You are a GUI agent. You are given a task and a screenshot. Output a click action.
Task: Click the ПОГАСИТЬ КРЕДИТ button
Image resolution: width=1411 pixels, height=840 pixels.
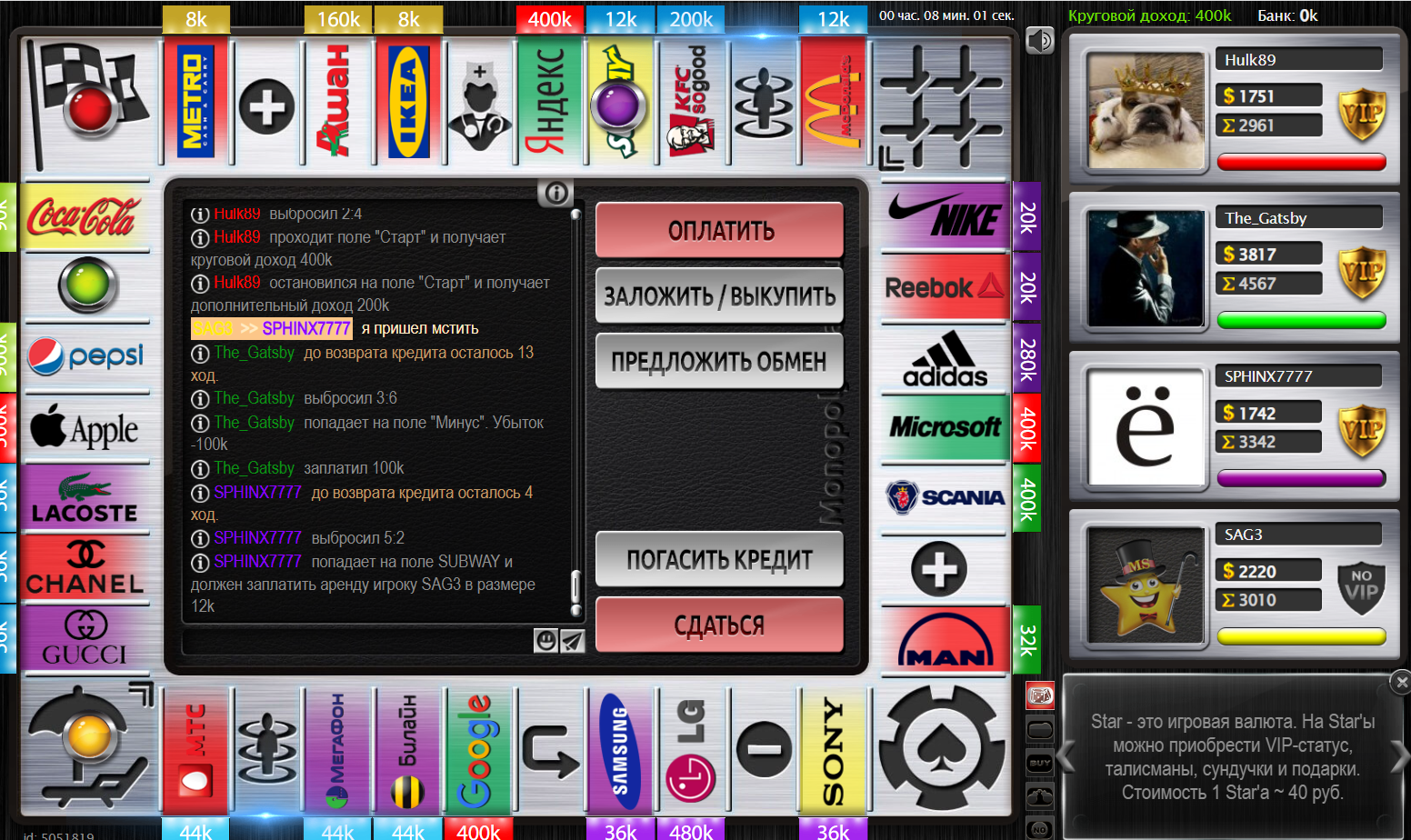click(x=720, y=559)
